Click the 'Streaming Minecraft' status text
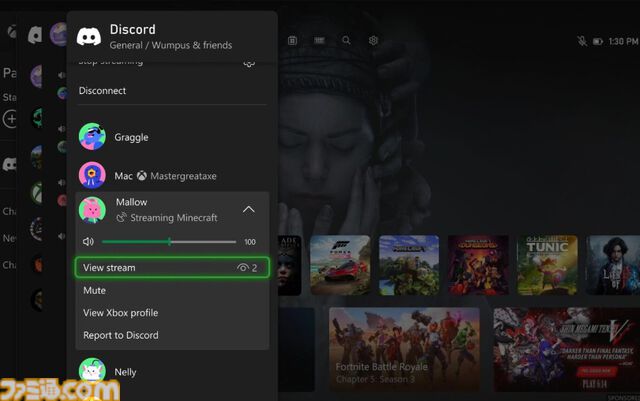This screenshot has width=640, height=401. point(174,218)
